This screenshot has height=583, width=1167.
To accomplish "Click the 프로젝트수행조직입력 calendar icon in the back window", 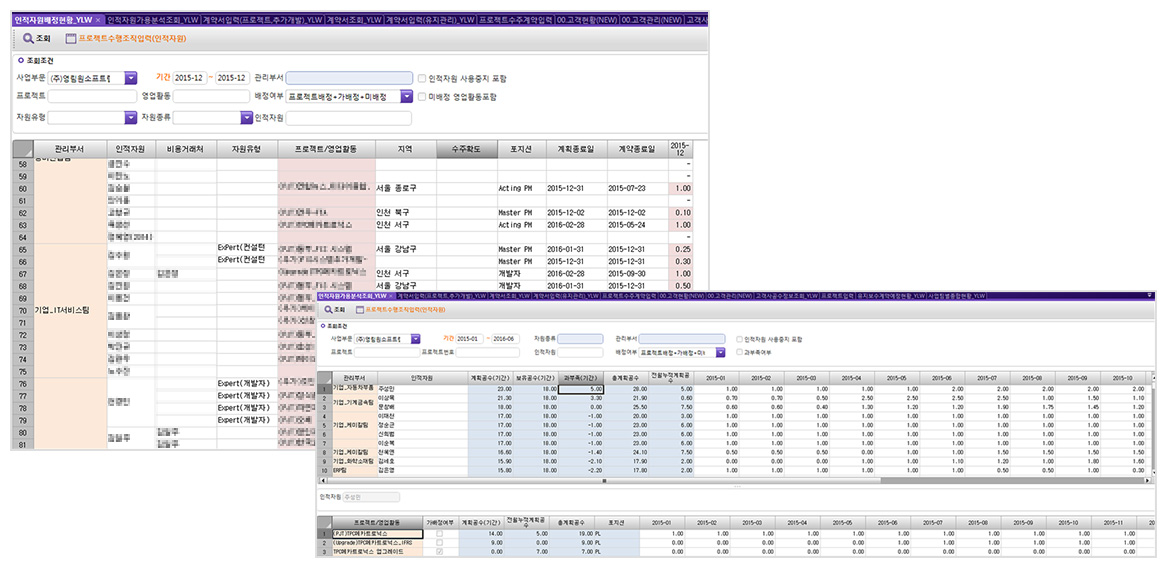I will tap(71, 38).
